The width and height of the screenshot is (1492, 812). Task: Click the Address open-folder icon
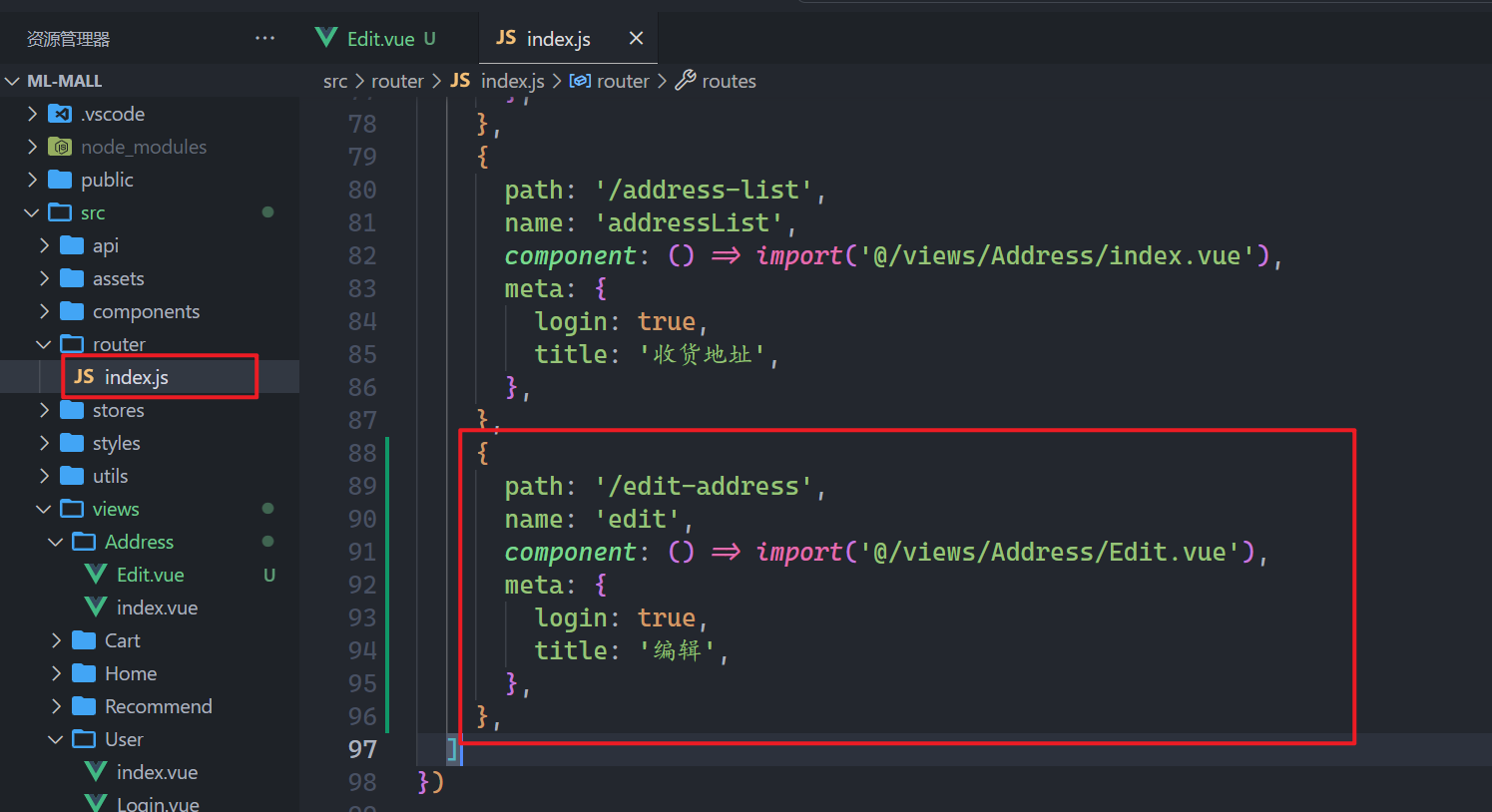[x=84, y=542]
